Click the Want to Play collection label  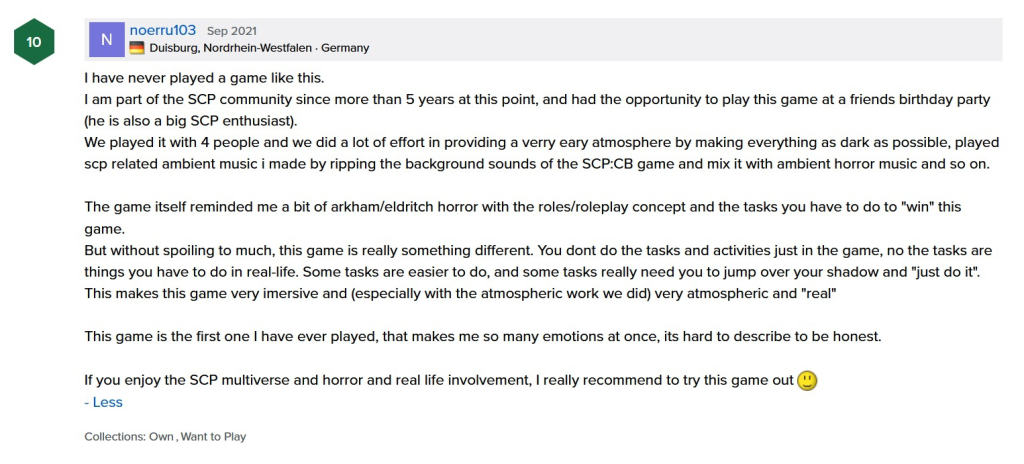tap(214, 437)
